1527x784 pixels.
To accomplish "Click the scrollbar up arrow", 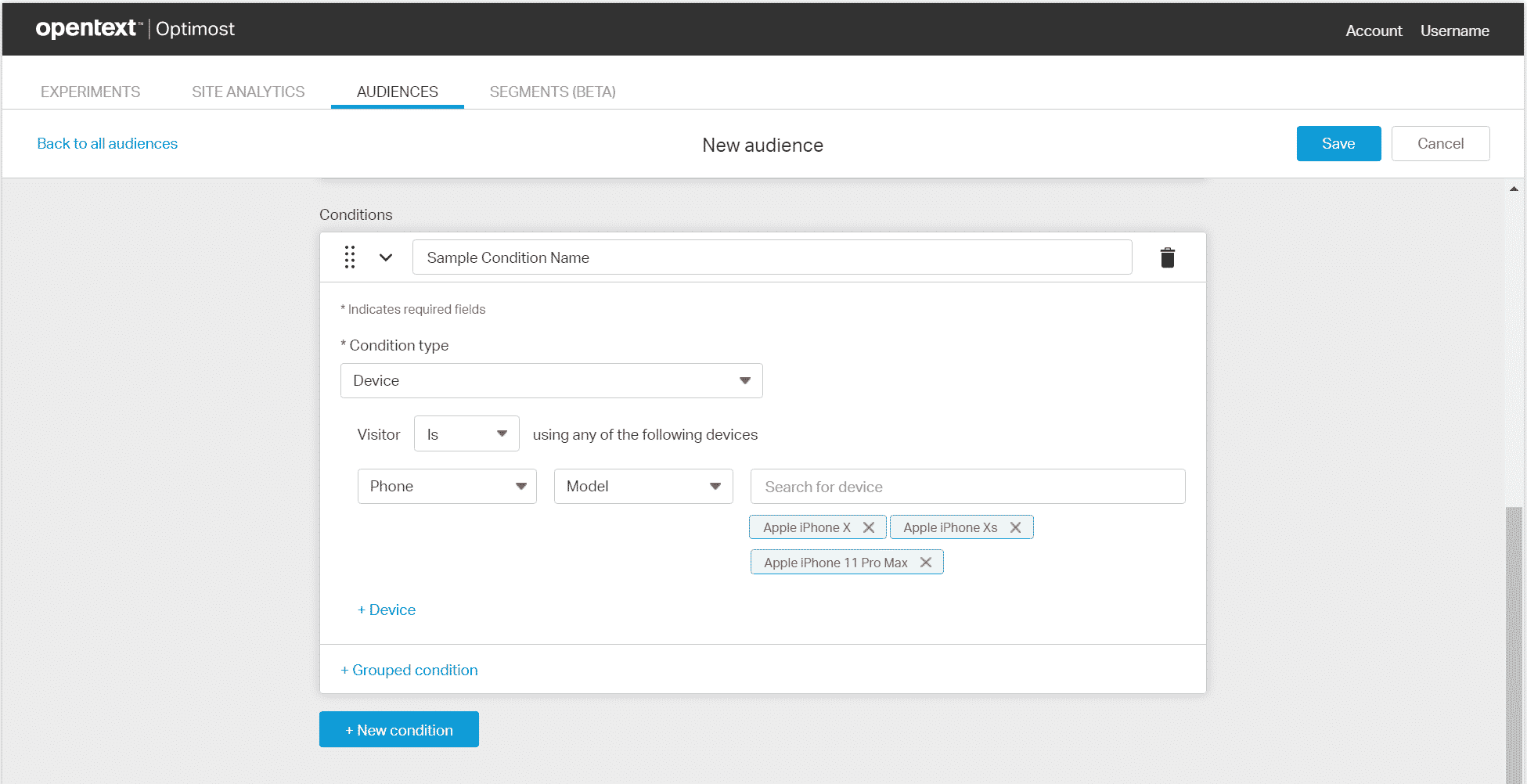I will 1514,188.
